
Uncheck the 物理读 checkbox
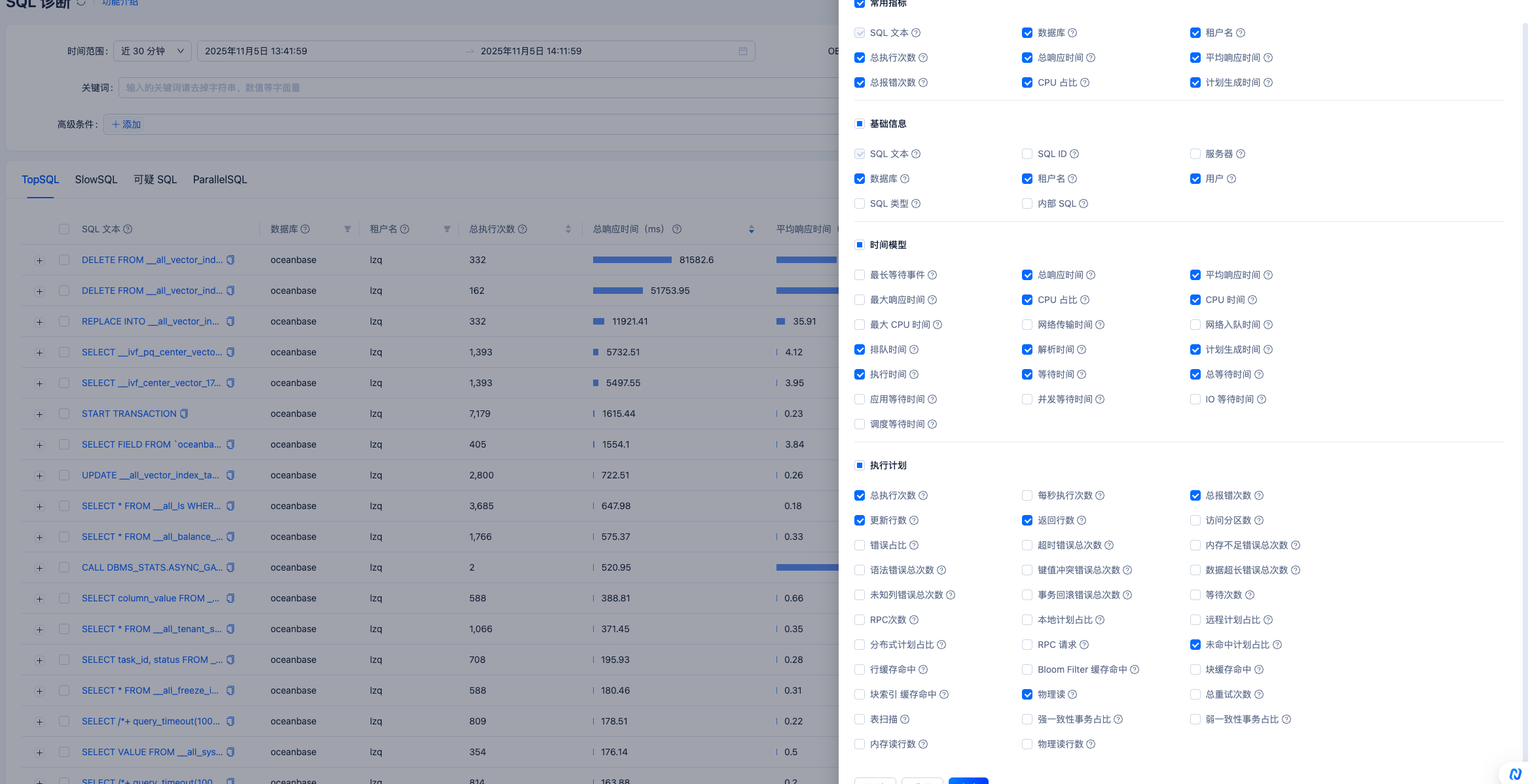[1027, 694]
